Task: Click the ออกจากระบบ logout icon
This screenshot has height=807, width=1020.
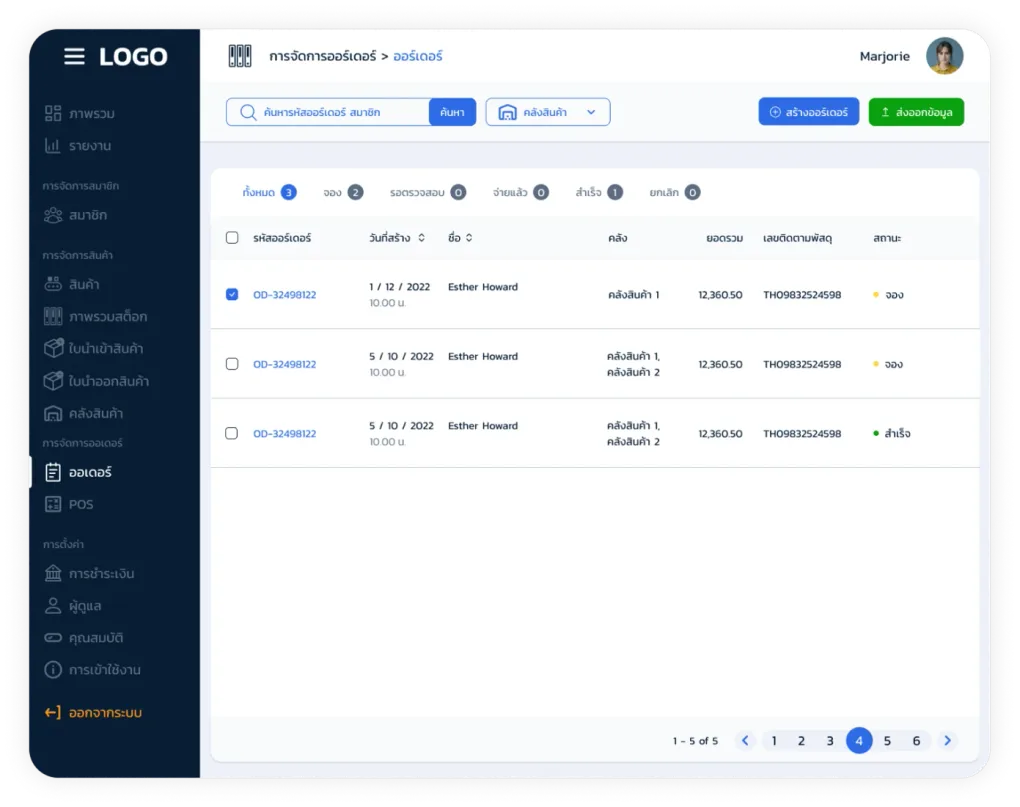Action: coord(53,713)
